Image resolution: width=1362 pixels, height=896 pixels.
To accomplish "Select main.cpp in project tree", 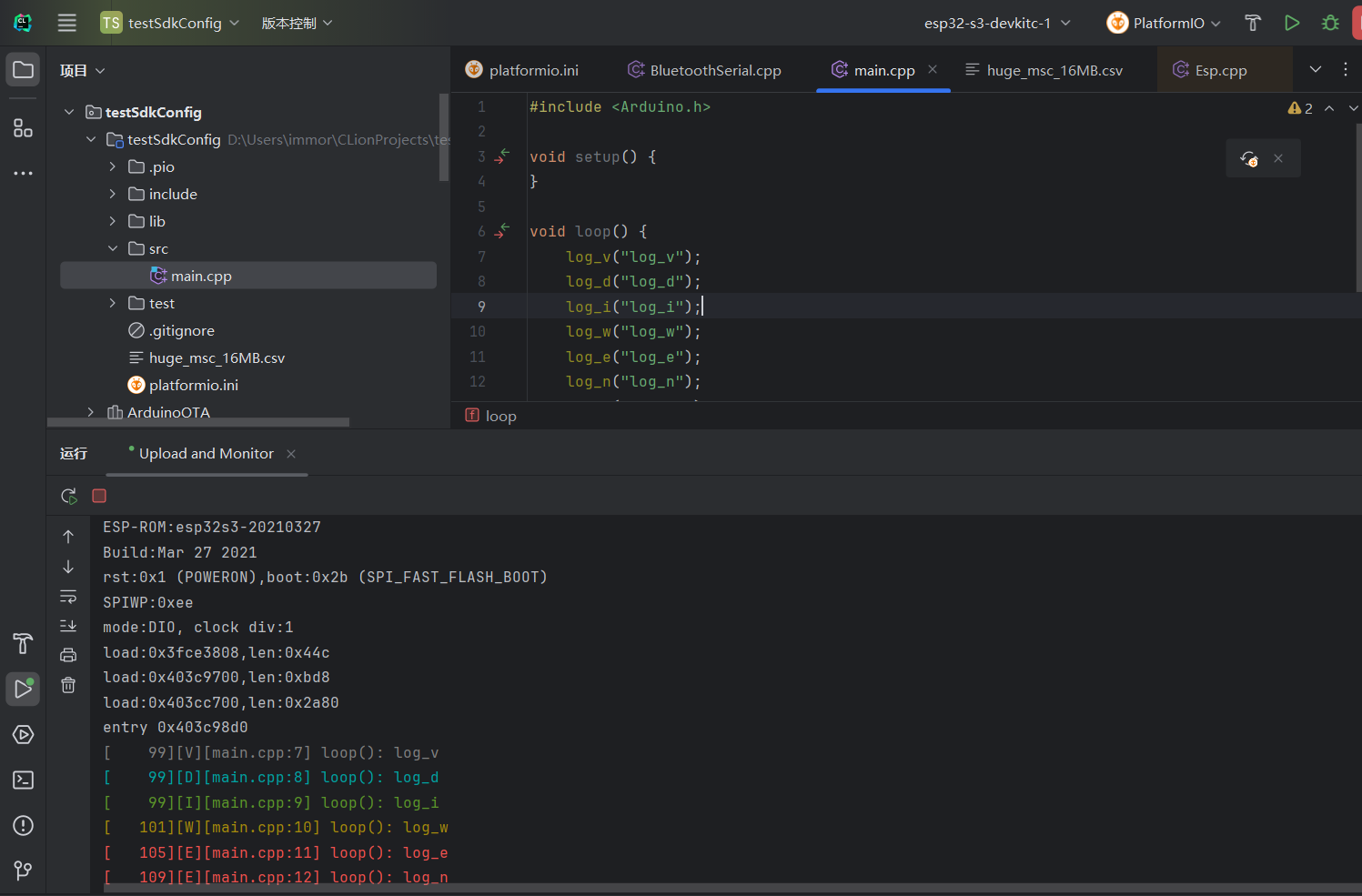I will pyautogui.click(x=248, y=276).
